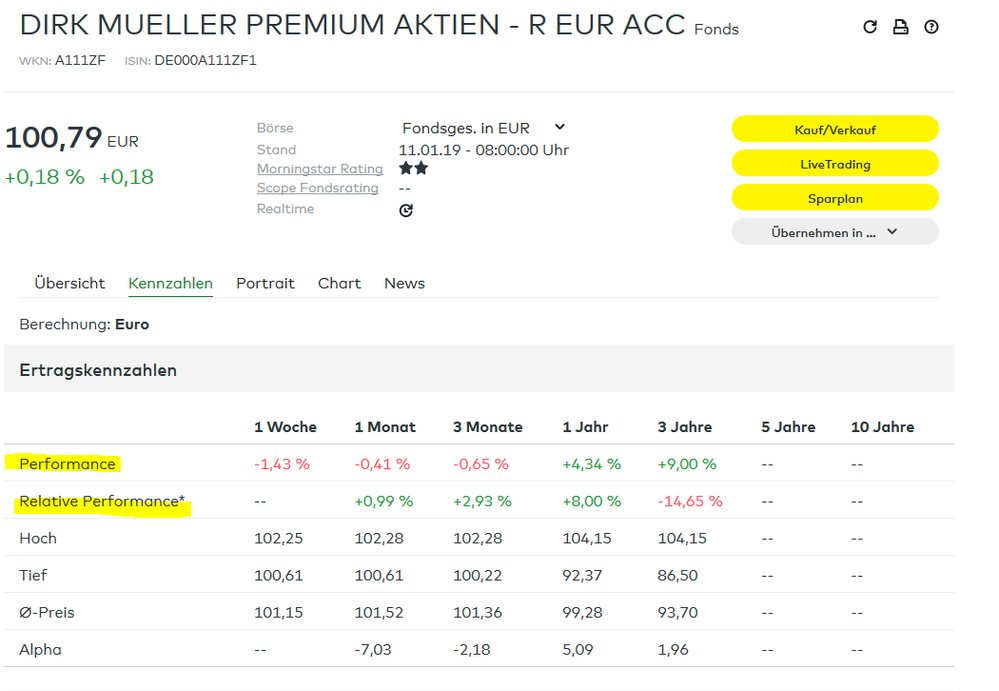Open the Morningstar Rating link
Image resolution: width=999 pixels, height=691 pixels.
(x=319, y=168)
